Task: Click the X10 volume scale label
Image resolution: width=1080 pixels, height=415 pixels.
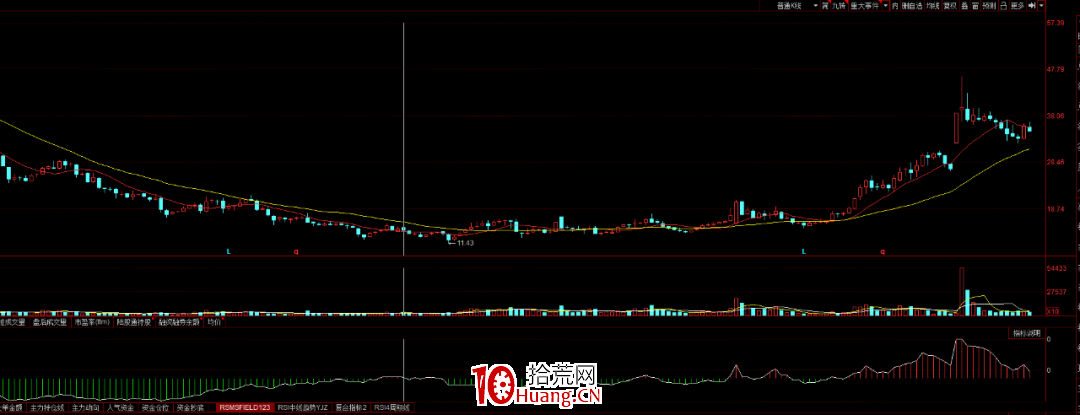Action: point(1052,312)
